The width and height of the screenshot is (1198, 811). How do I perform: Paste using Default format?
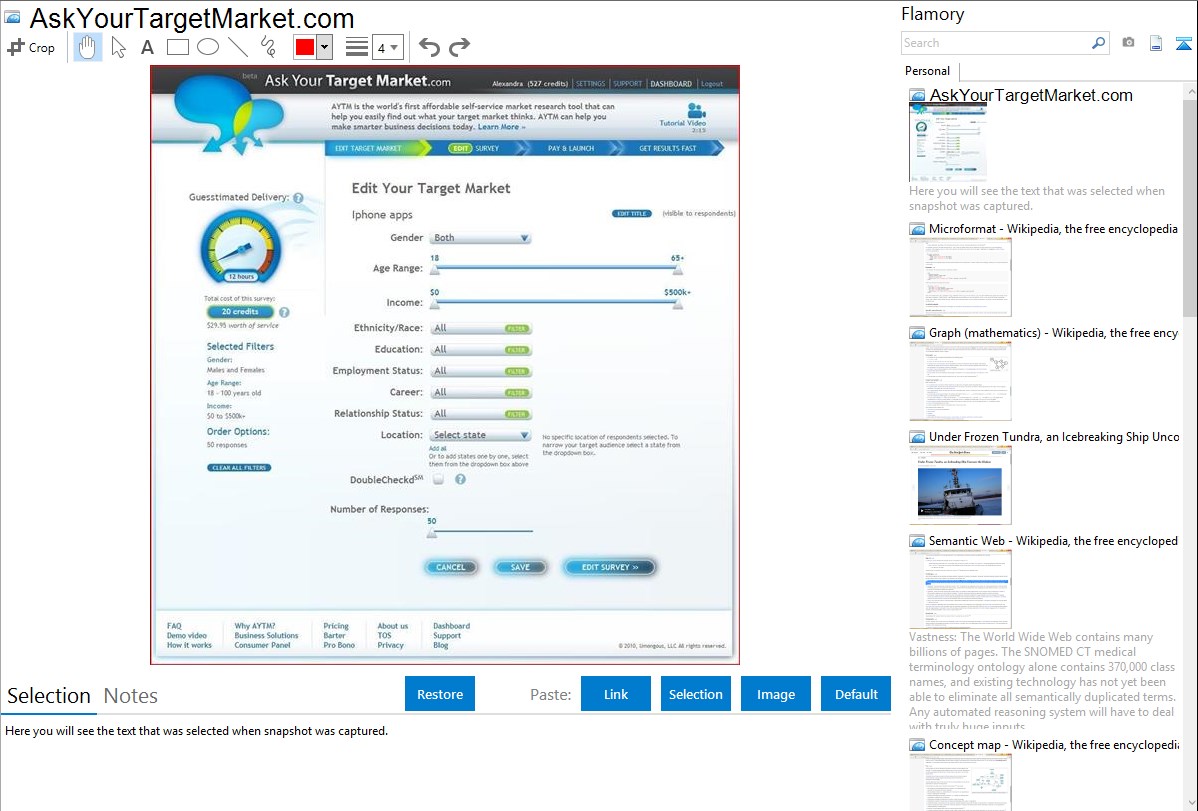(x=856, y=694)
